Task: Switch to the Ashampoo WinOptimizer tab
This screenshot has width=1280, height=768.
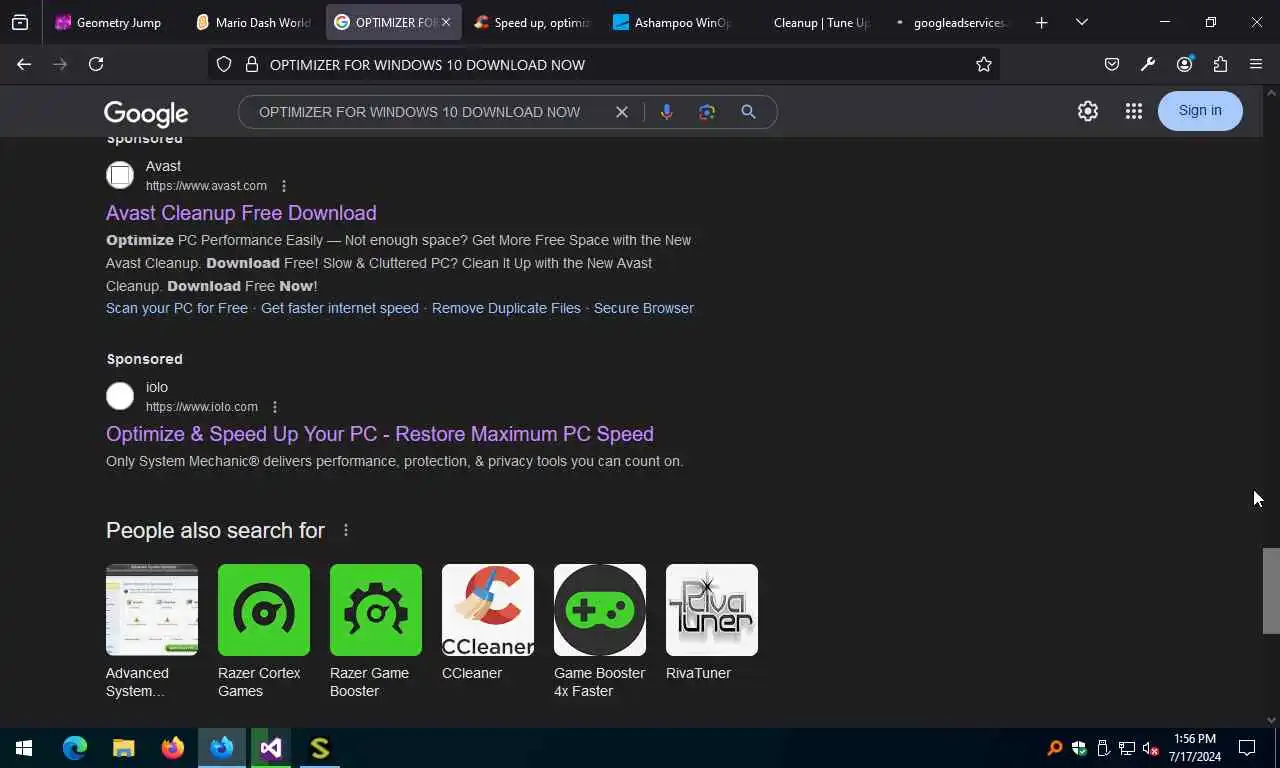Action: 670,22
